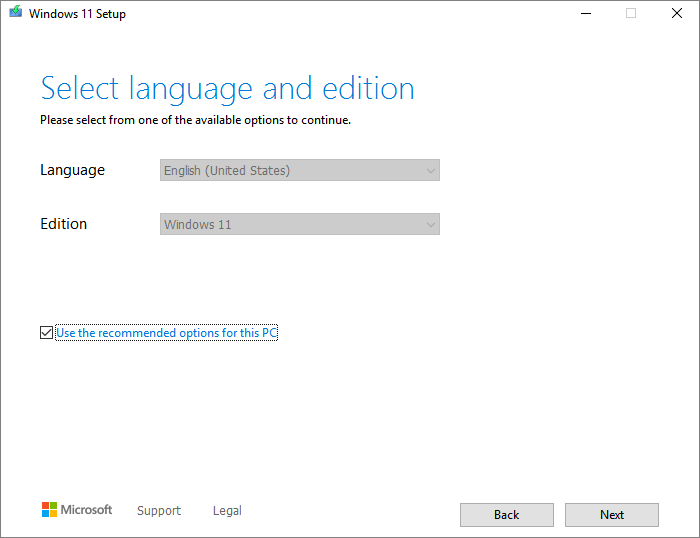Click the Next button
This screenshot has width=700, height=538.
pyautogui.click(x=612, y=515)
